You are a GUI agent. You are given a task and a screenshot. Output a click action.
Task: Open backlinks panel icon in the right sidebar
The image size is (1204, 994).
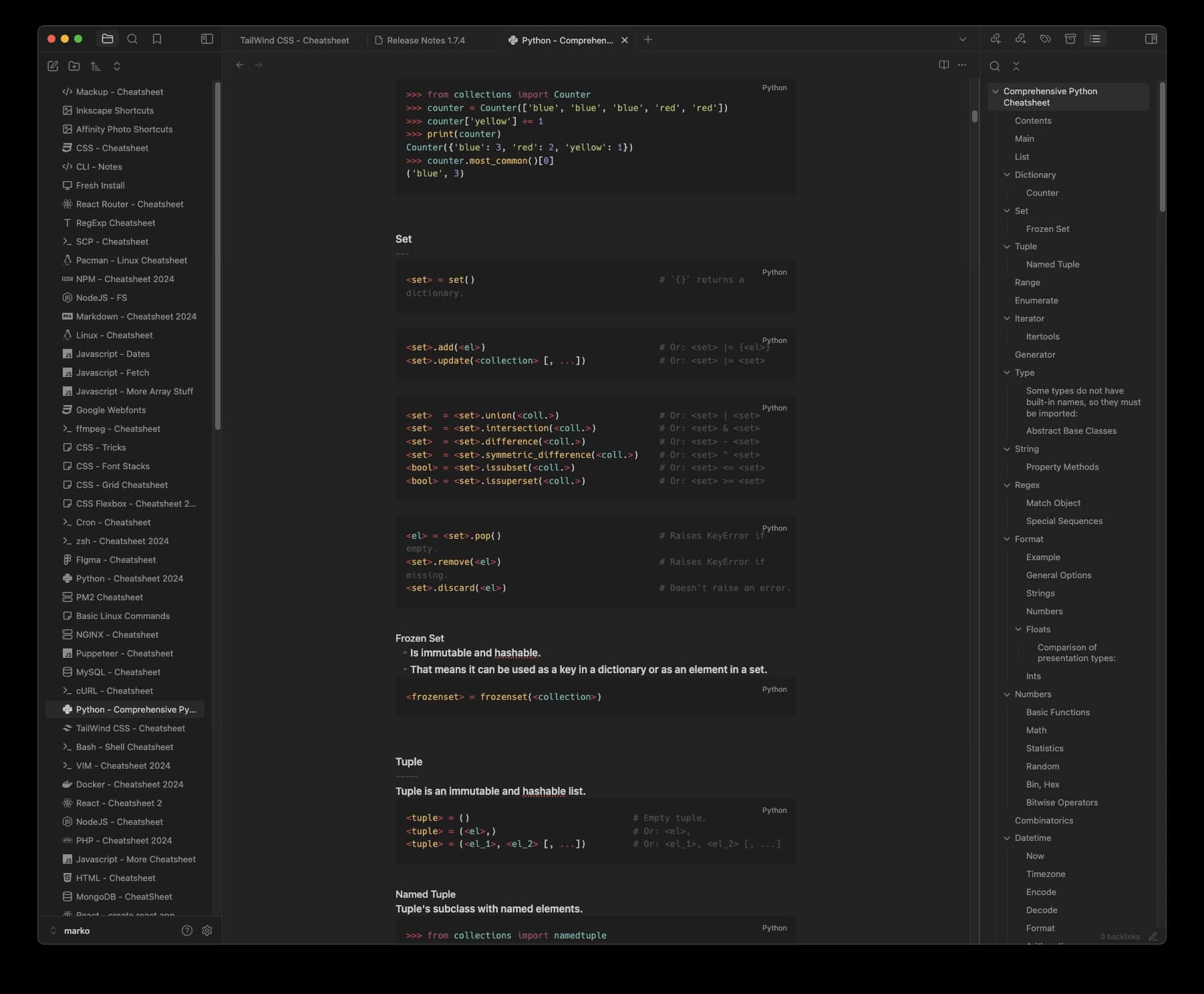(996, 39)
